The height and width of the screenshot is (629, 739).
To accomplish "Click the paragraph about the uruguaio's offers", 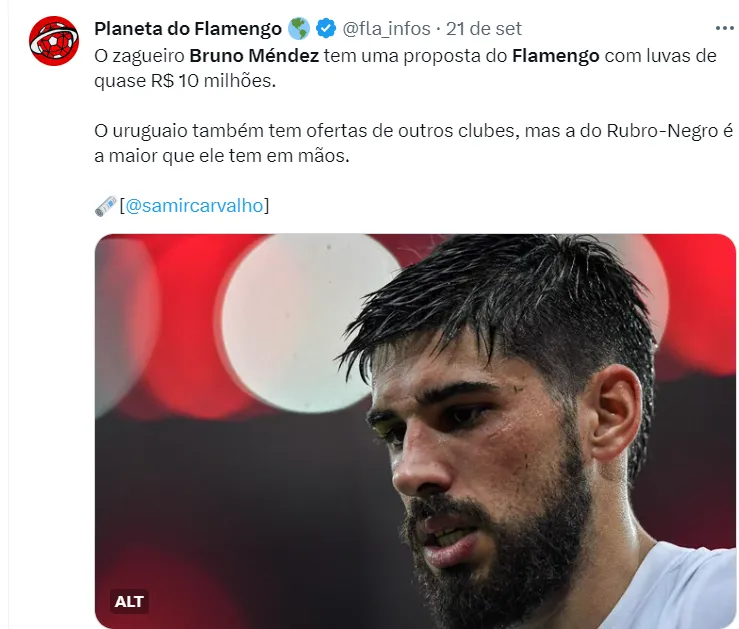I will [414, 143].
